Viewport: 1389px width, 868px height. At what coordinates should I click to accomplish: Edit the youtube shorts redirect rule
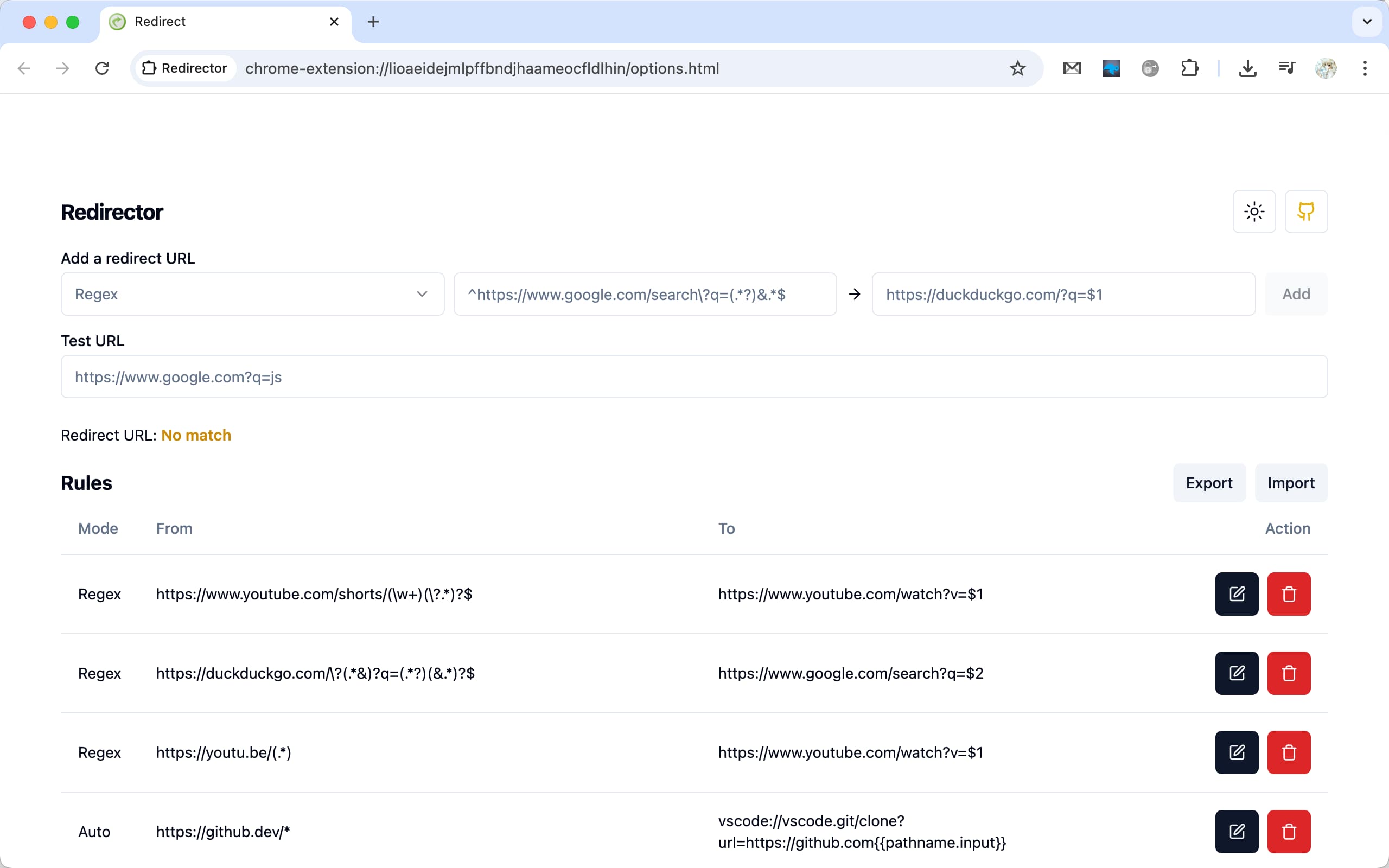pos(1237,593)
